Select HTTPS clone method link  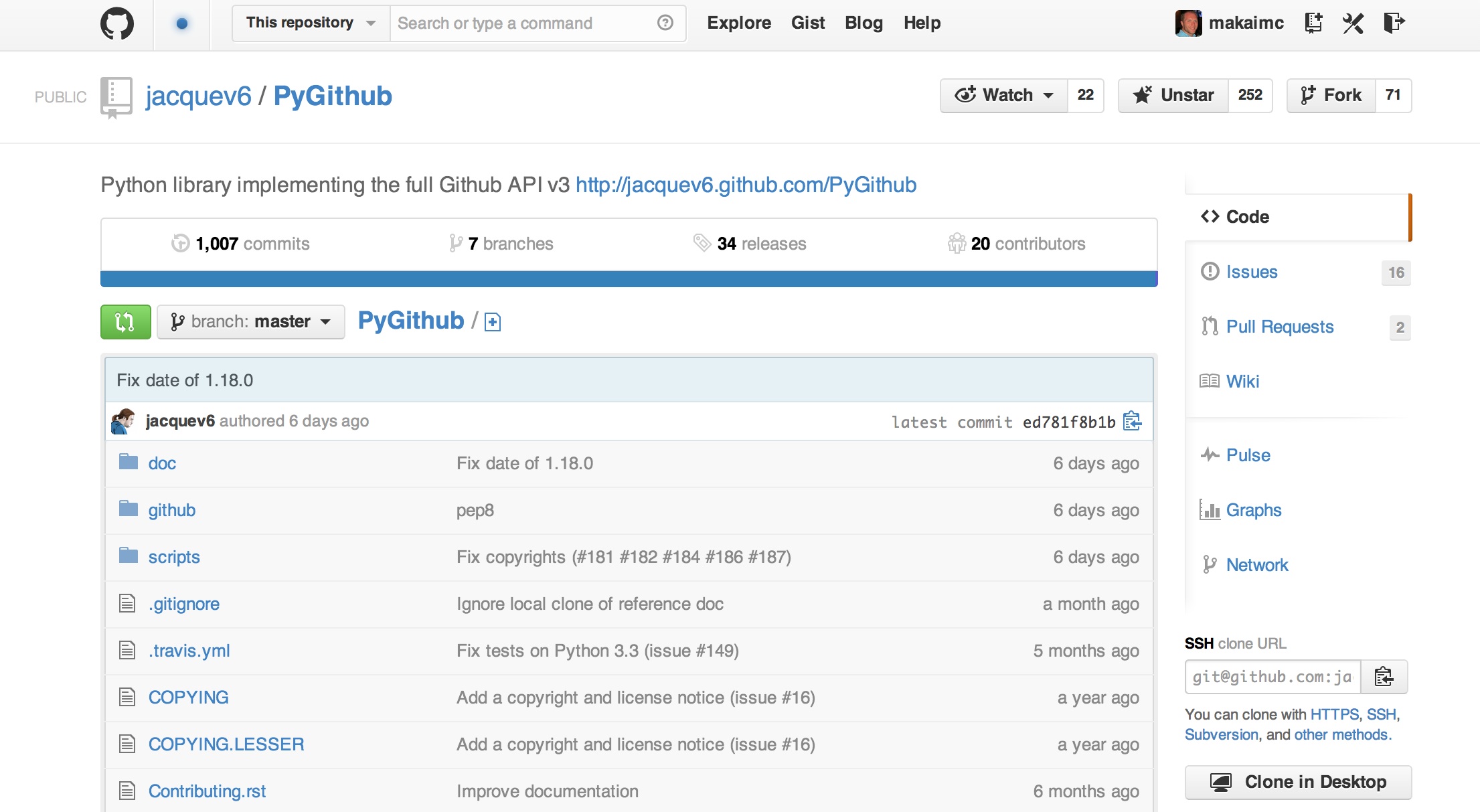point(1334,714)
